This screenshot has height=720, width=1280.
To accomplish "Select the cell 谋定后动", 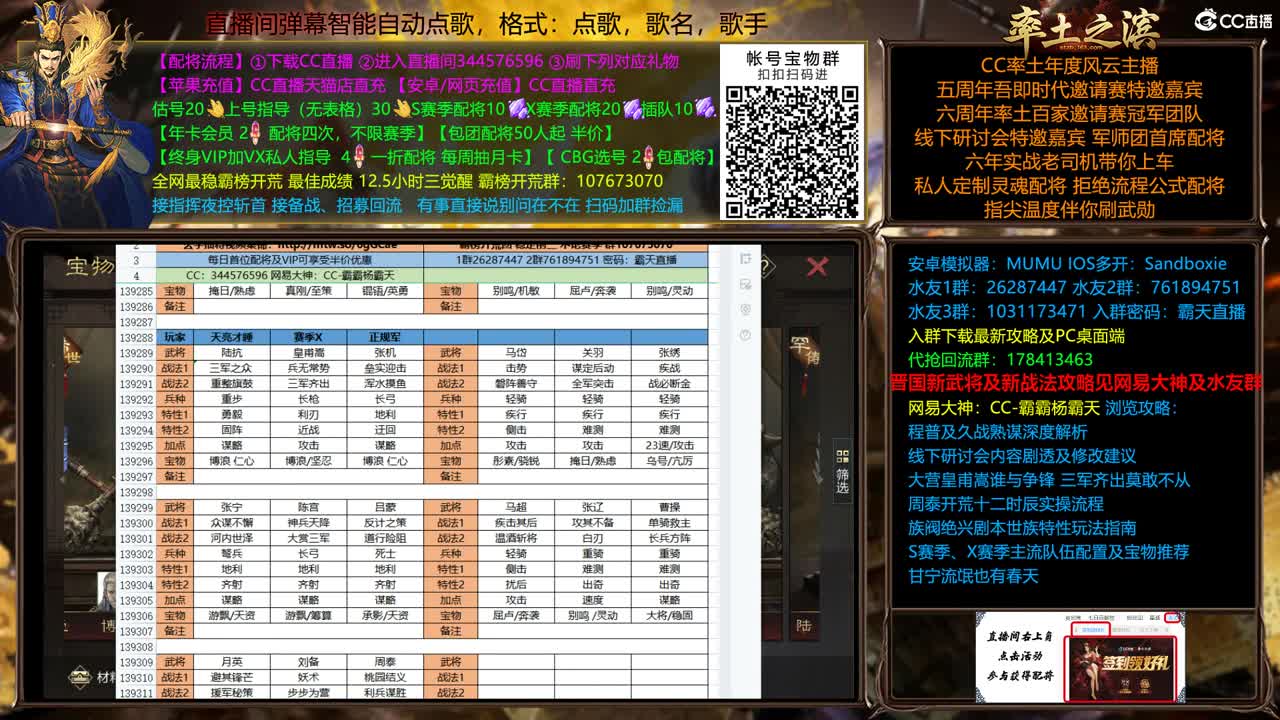I will (x=593, y=369).
